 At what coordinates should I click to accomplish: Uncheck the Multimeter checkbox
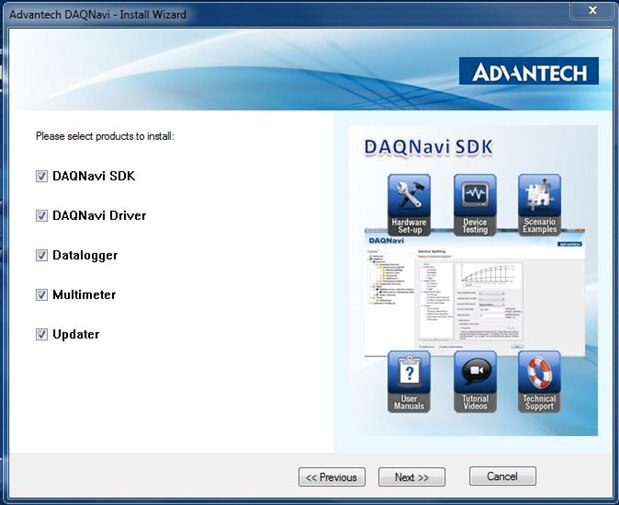tap(42, 295)
